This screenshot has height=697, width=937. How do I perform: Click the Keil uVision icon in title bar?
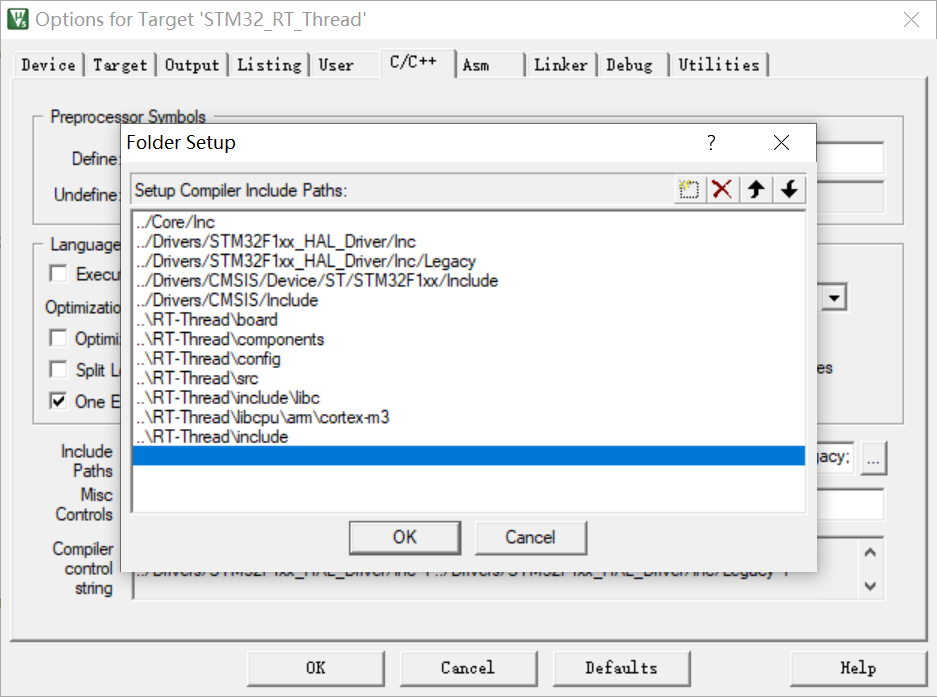point(17,19)
